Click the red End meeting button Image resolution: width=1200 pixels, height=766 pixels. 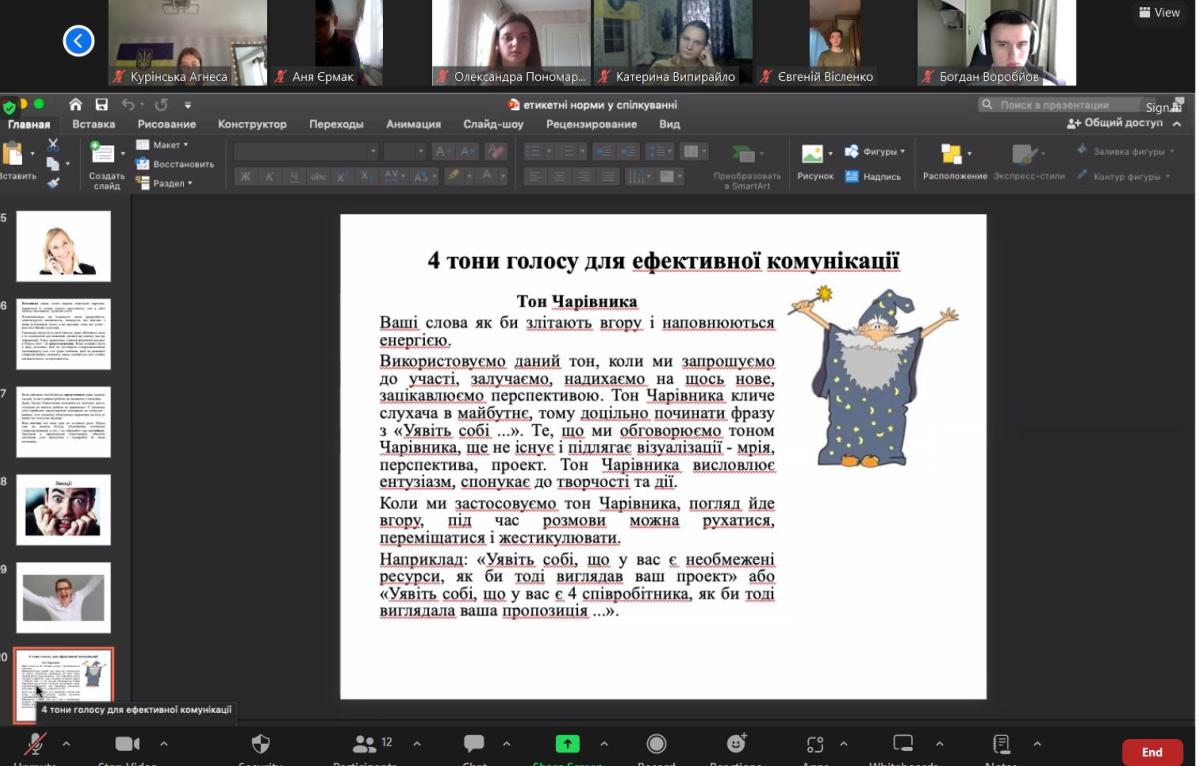coord(1152,752)
